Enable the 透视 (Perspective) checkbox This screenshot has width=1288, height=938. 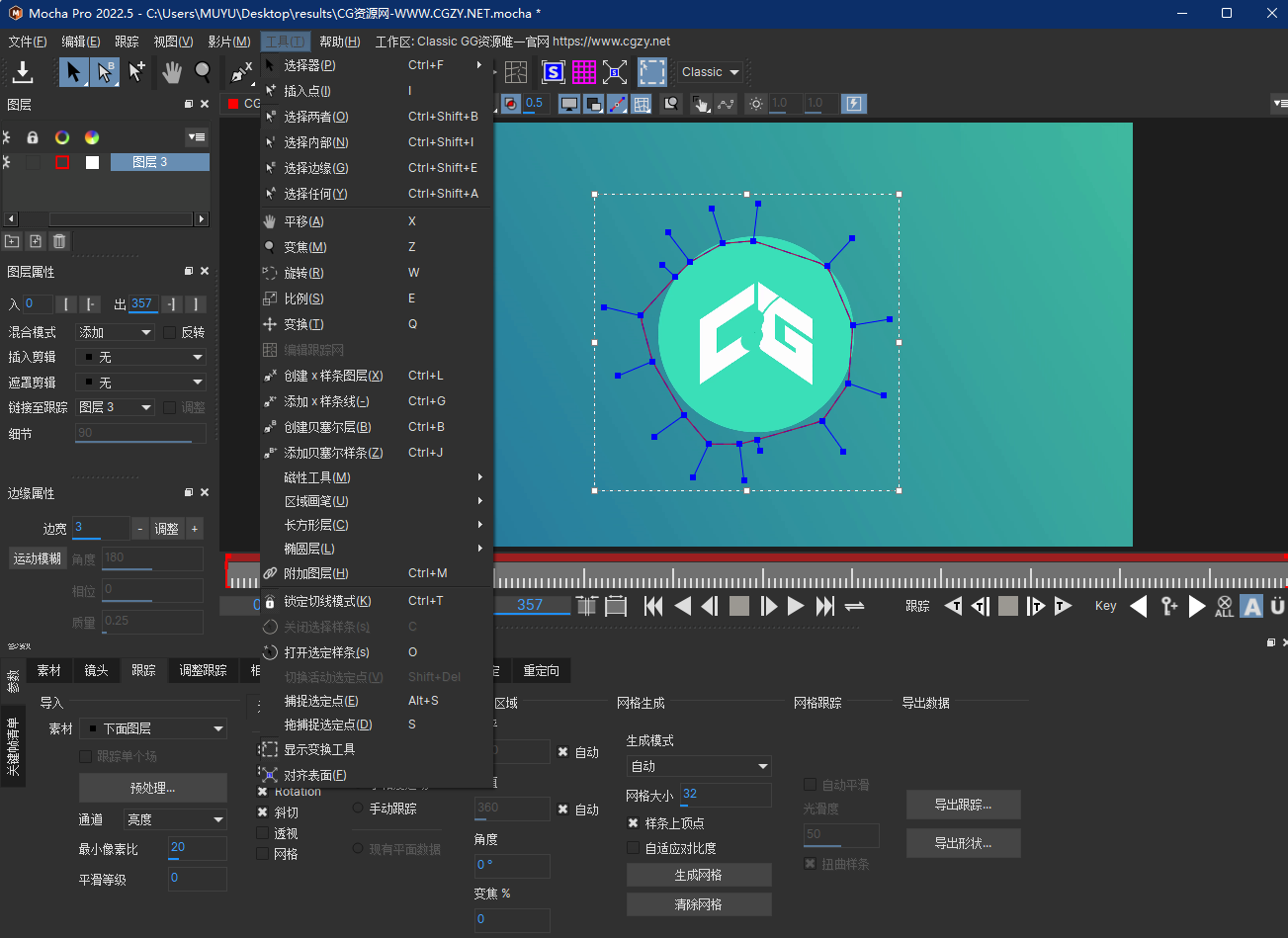pyautogui.click(x=263, y=833)
